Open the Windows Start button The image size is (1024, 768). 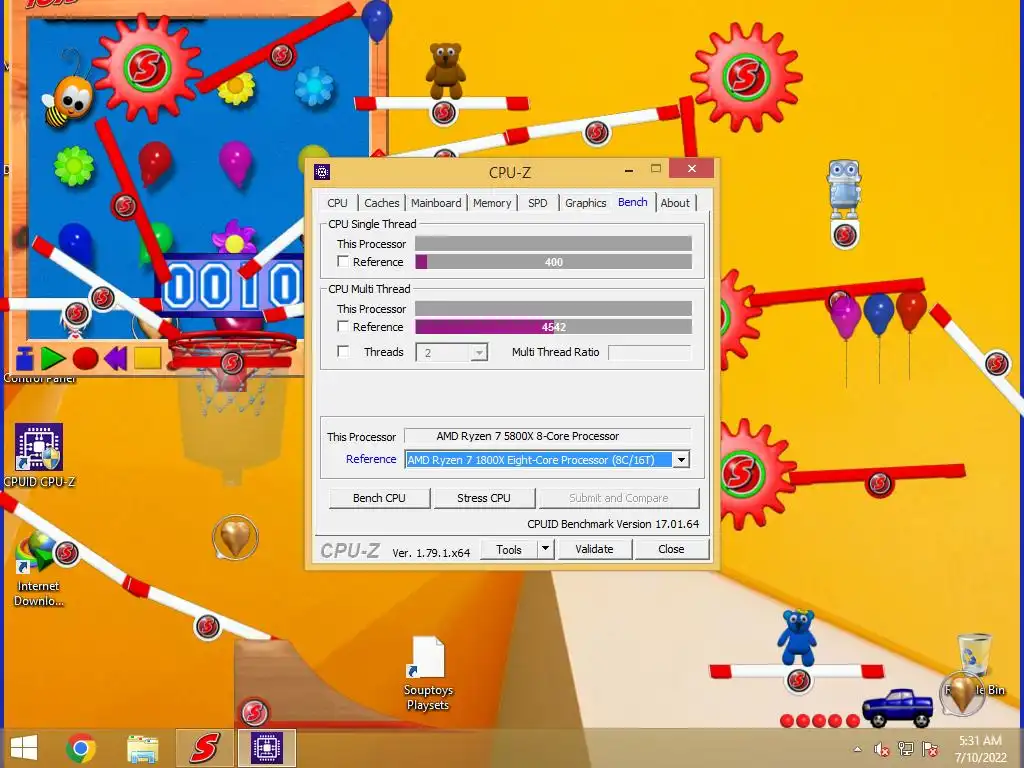(24, 748)
